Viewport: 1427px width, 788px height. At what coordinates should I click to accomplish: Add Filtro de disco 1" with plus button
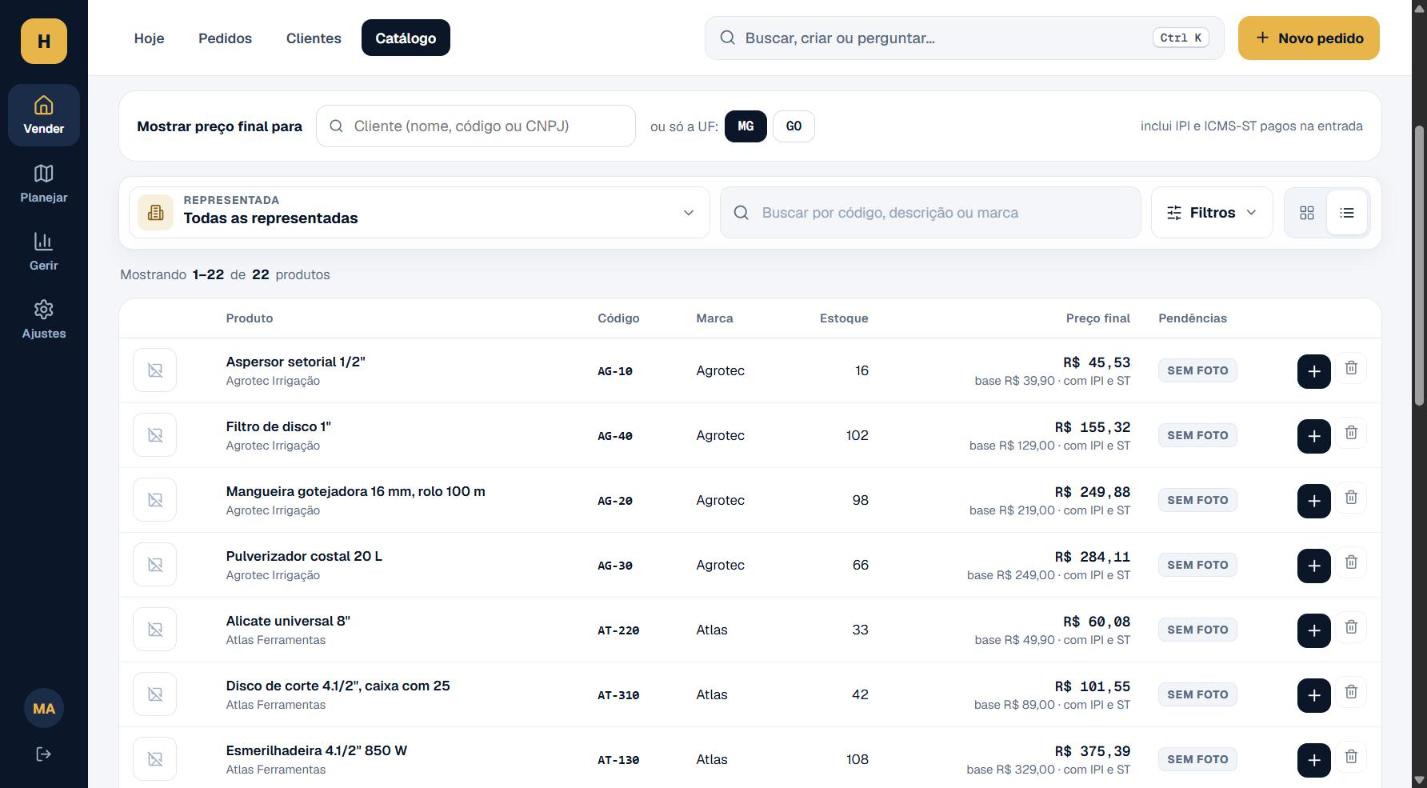(x=1314, y=436)
